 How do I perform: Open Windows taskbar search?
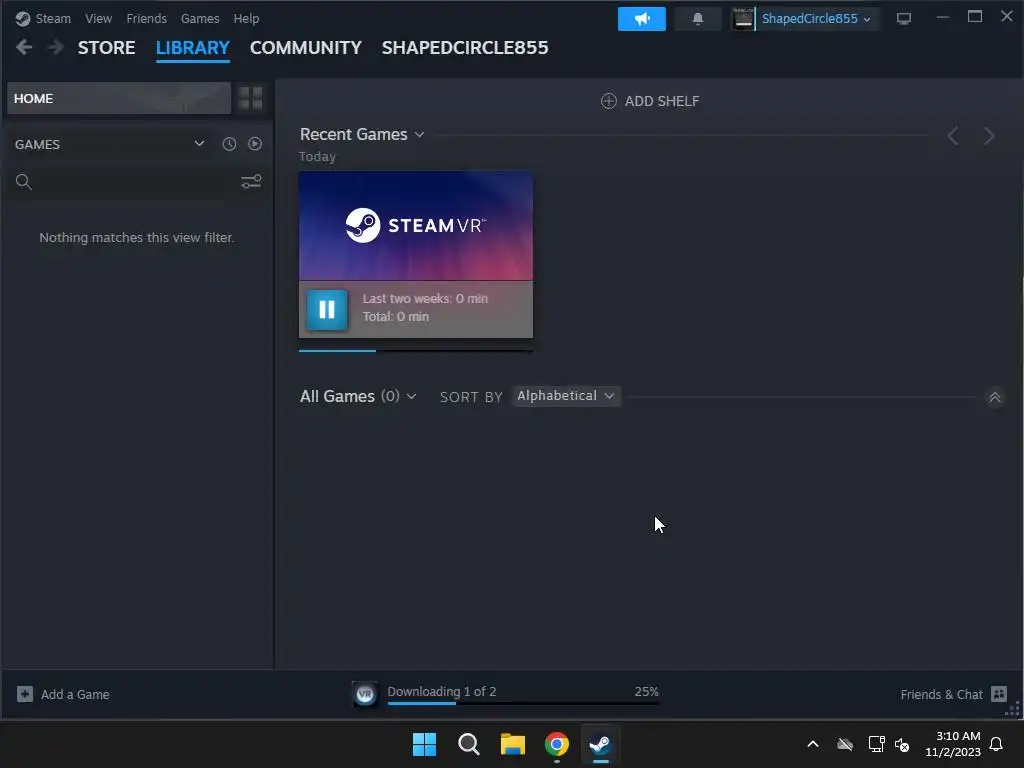point(468,744)
